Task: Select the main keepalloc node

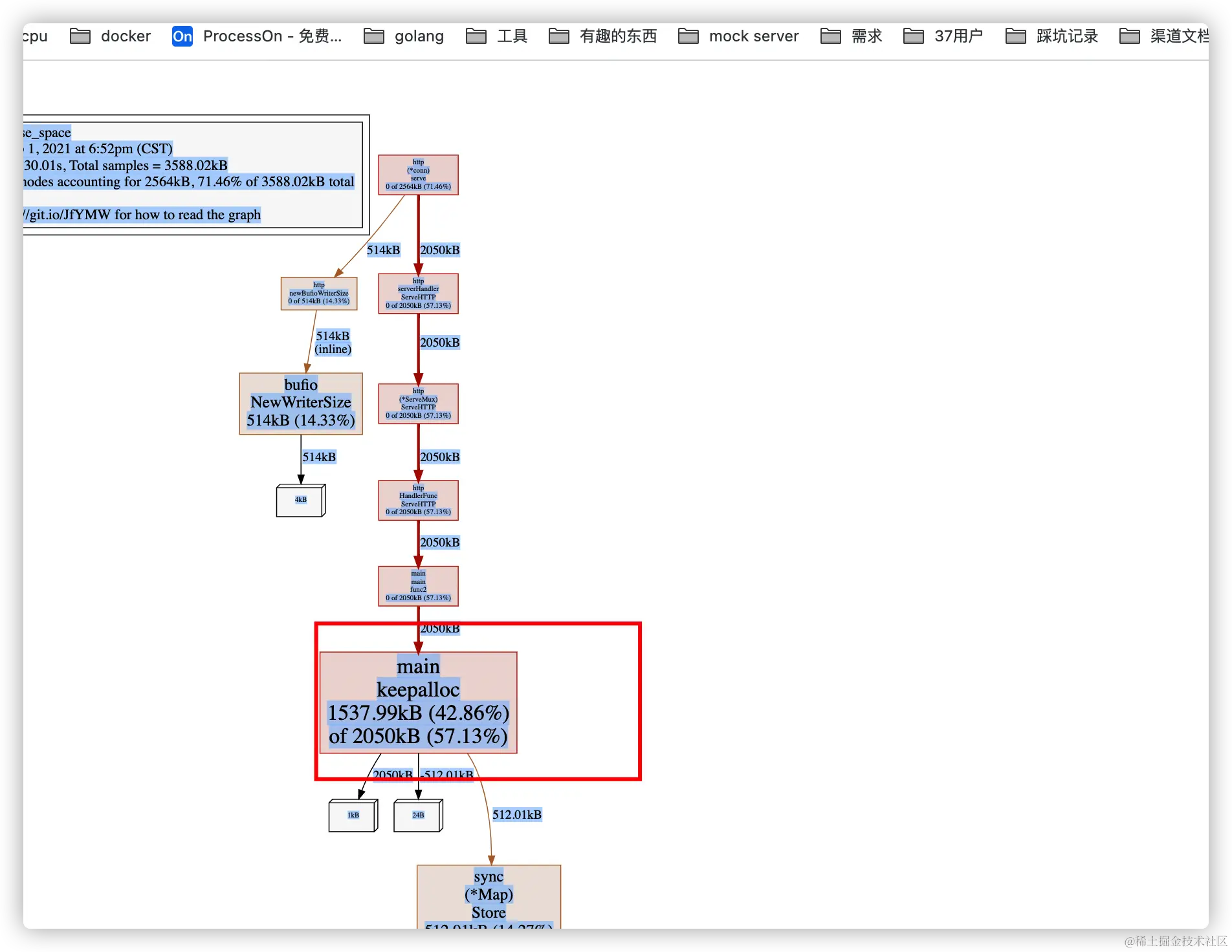Action: [x=419, y=702]
